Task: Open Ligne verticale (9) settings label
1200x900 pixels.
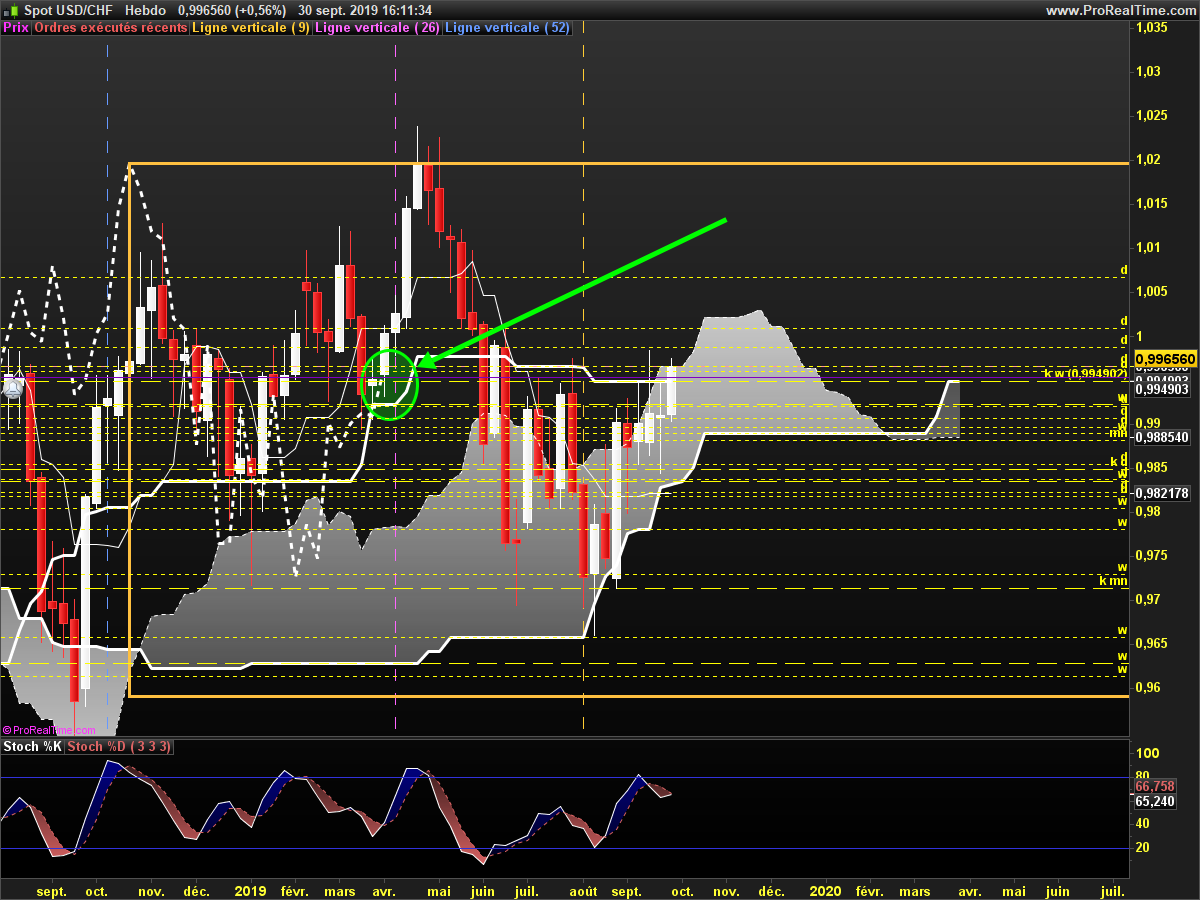Action: coord(252,28)
